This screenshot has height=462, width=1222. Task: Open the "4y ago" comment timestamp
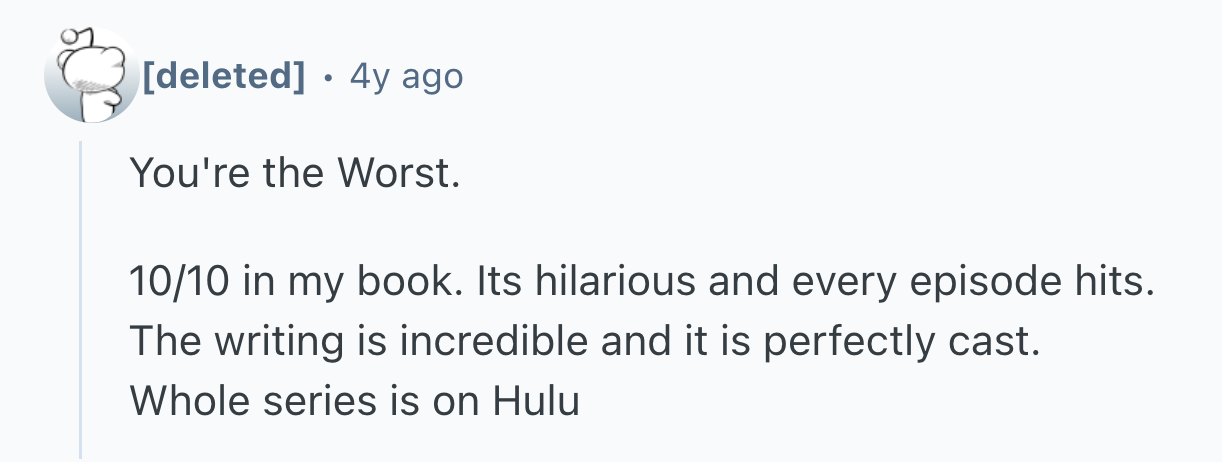point(406,76)
